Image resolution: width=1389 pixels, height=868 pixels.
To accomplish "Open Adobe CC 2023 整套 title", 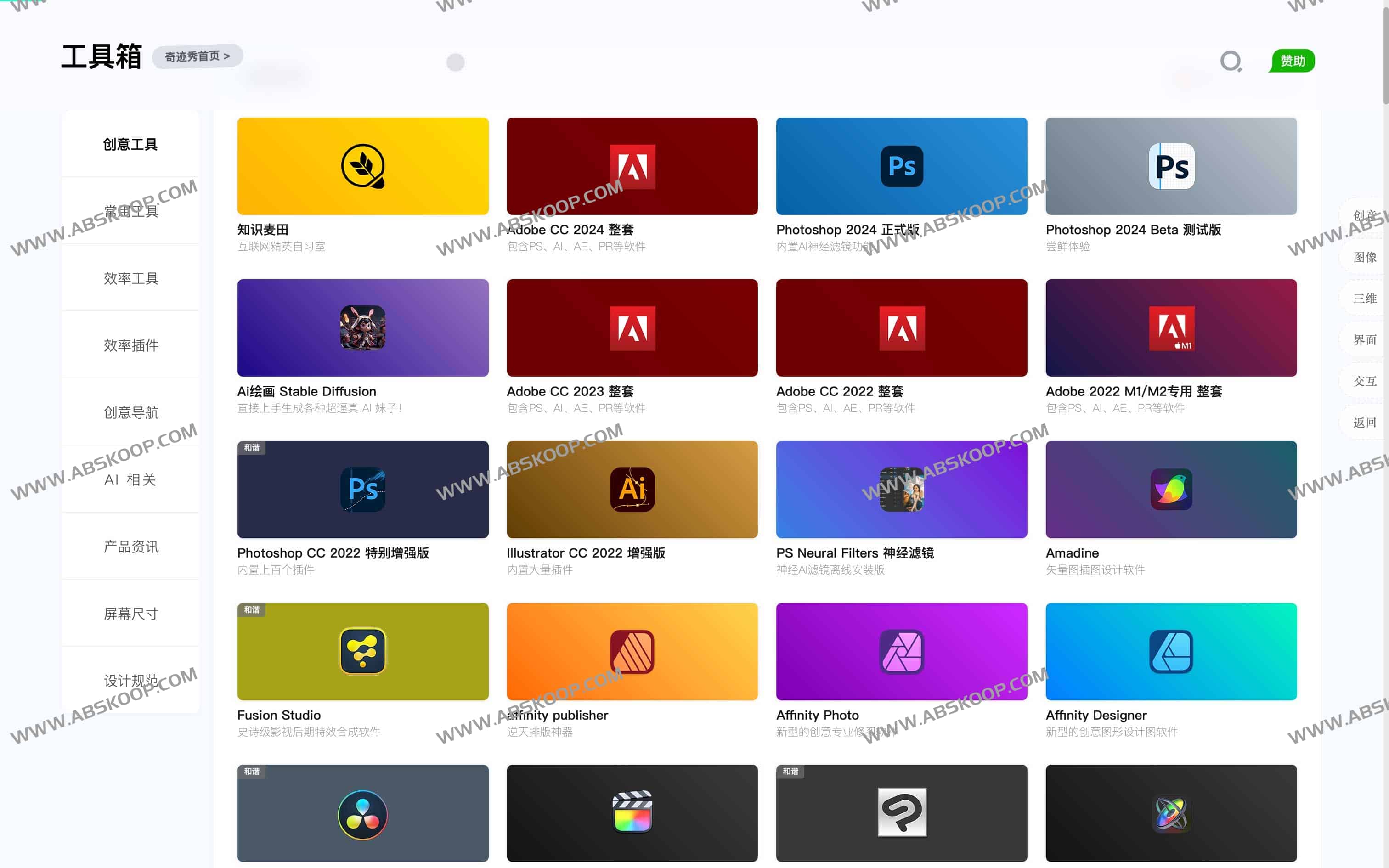I will (x=570, y=391).
